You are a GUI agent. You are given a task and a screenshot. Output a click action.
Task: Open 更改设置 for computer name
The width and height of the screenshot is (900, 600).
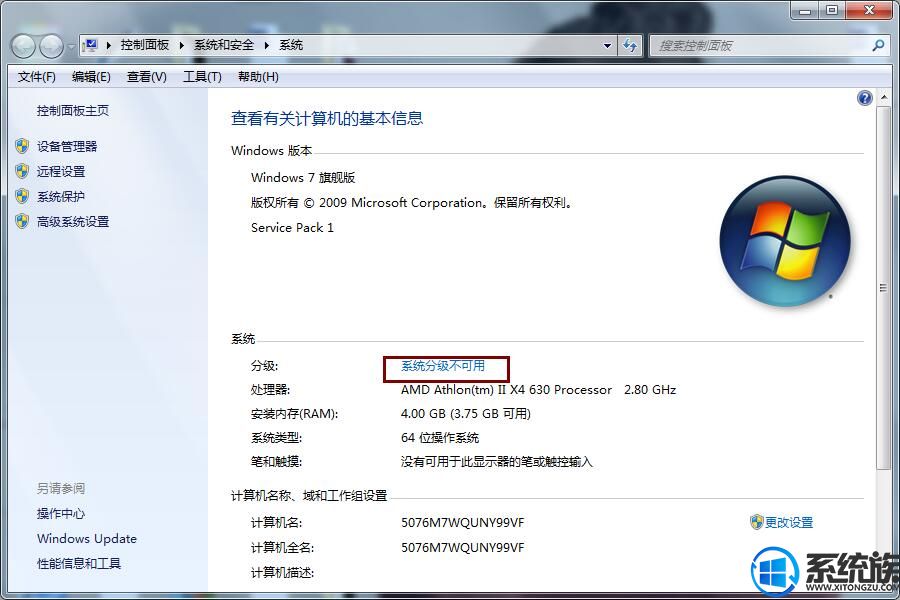[789, 522]
